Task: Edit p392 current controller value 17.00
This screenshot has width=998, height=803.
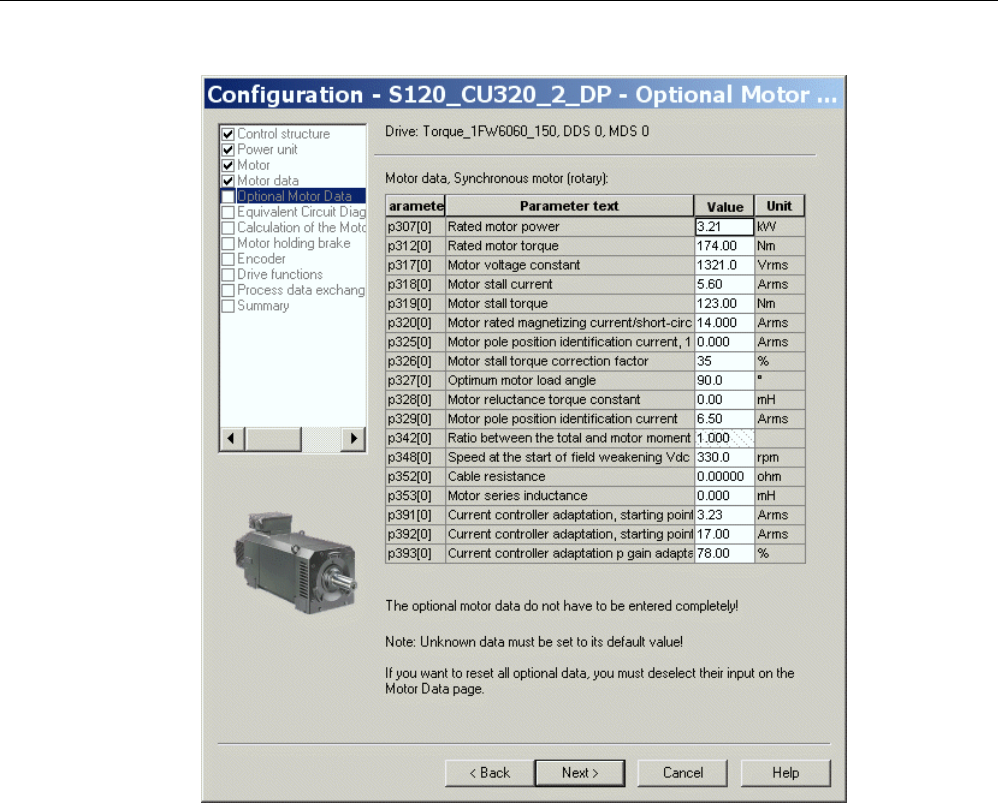Action: click(x=724, y=534)
